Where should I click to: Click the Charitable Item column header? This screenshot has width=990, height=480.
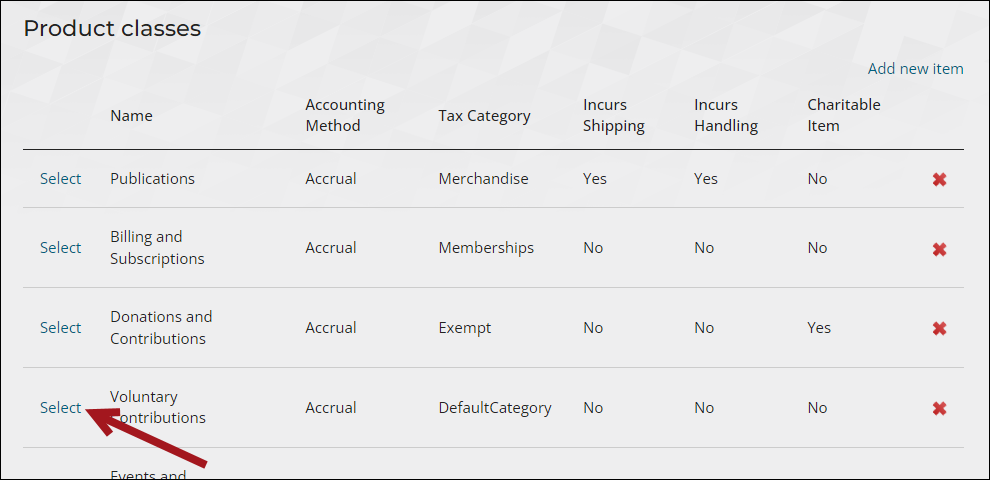(844, 115)
